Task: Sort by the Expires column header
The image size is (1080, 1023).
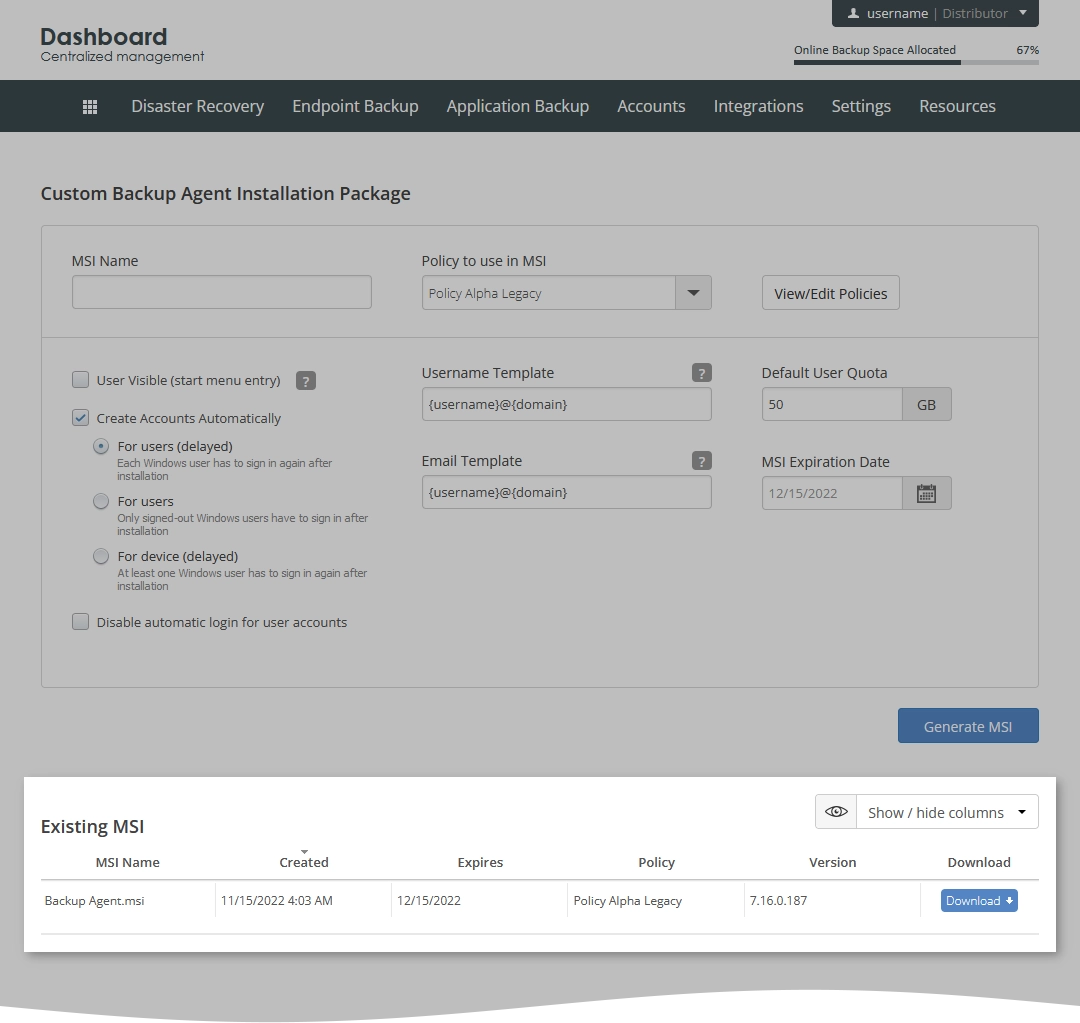Action: tap(480, 862)
